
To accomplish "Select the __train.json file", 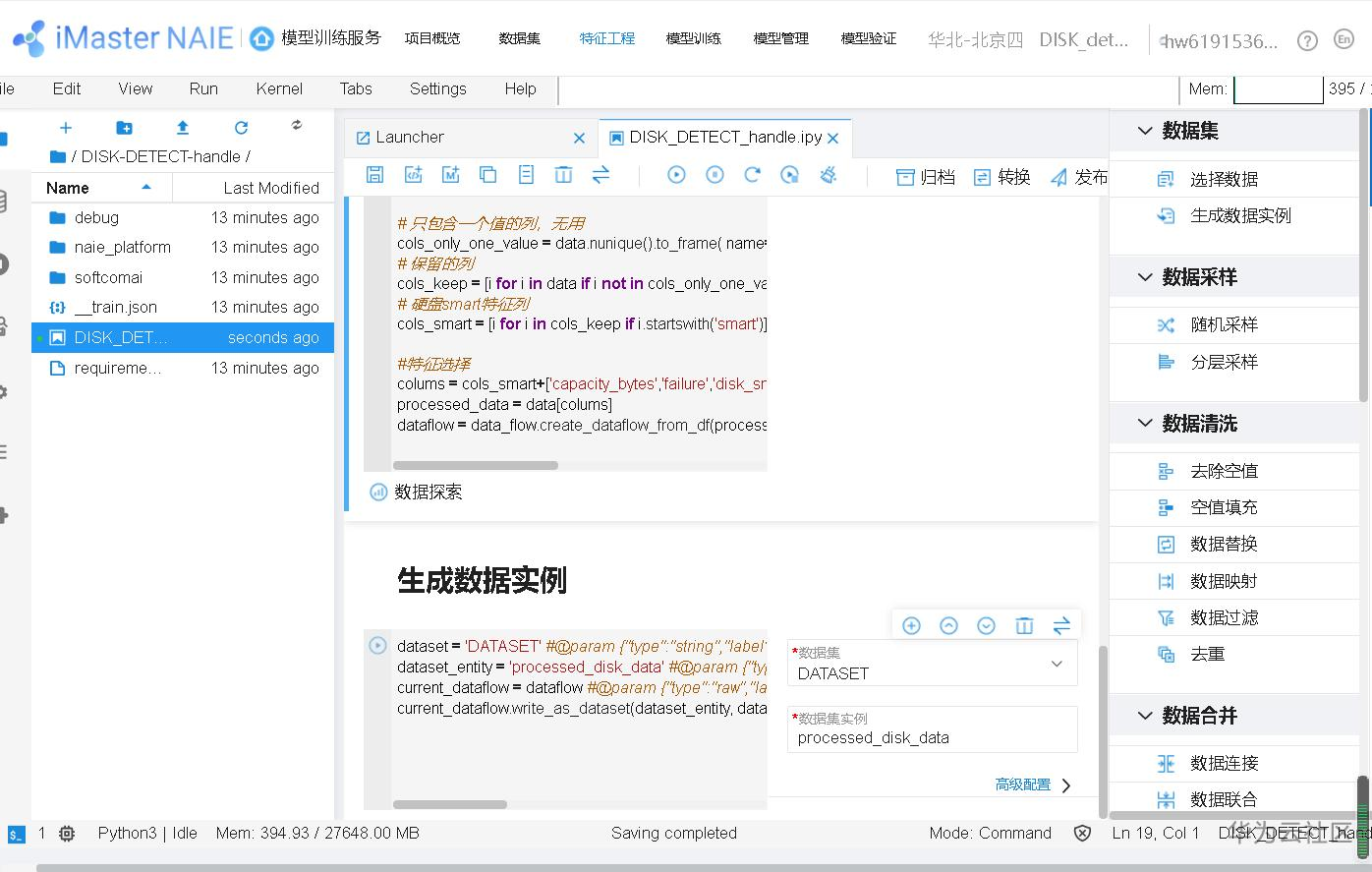I will tap(183, 307).
